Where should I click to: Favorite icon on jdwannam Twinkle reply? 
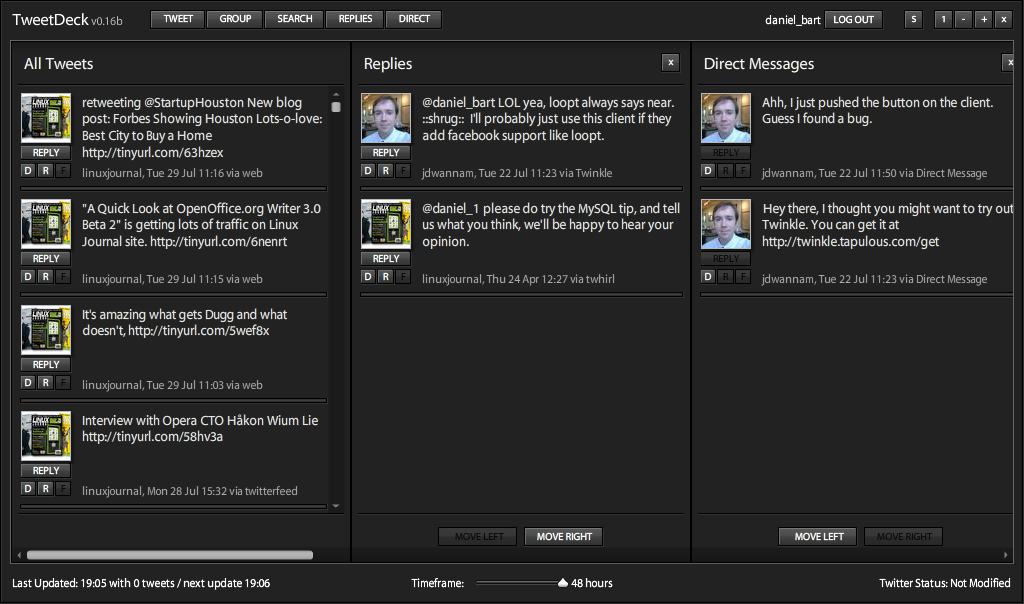(x=403, y=170)
